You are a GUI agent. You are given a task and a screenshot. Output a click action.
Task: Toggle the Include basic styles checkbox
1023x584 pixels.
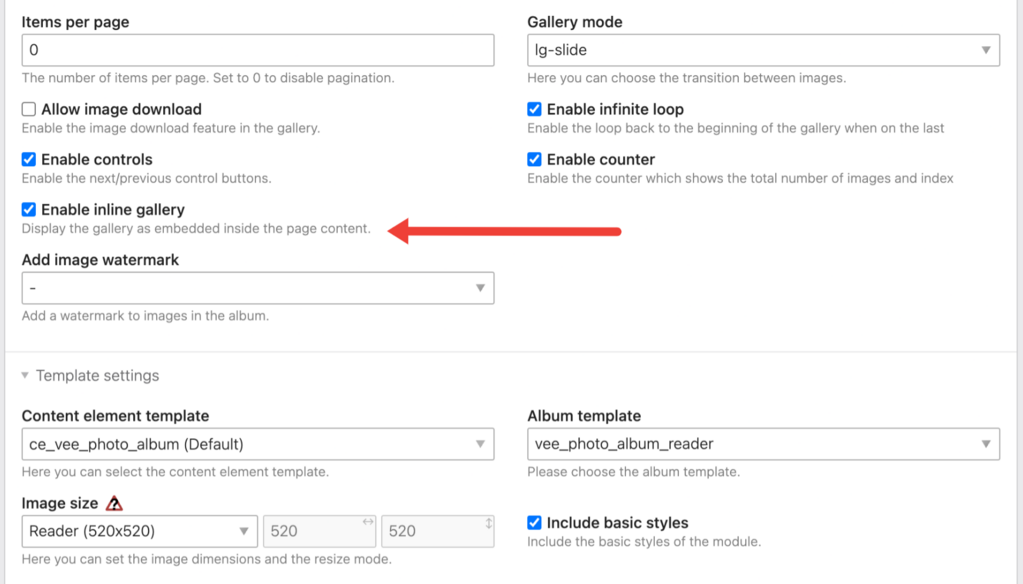point(535,522)
